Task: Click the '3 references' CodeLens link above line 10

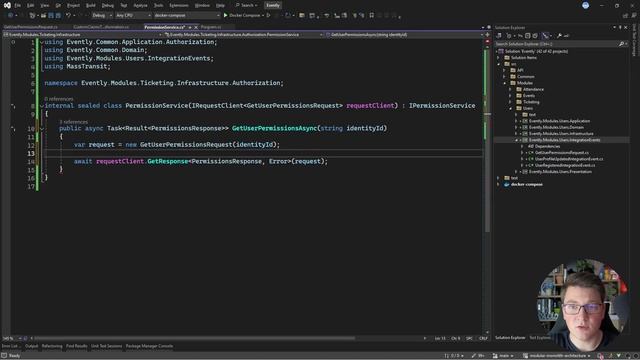Action: (73, 122)
